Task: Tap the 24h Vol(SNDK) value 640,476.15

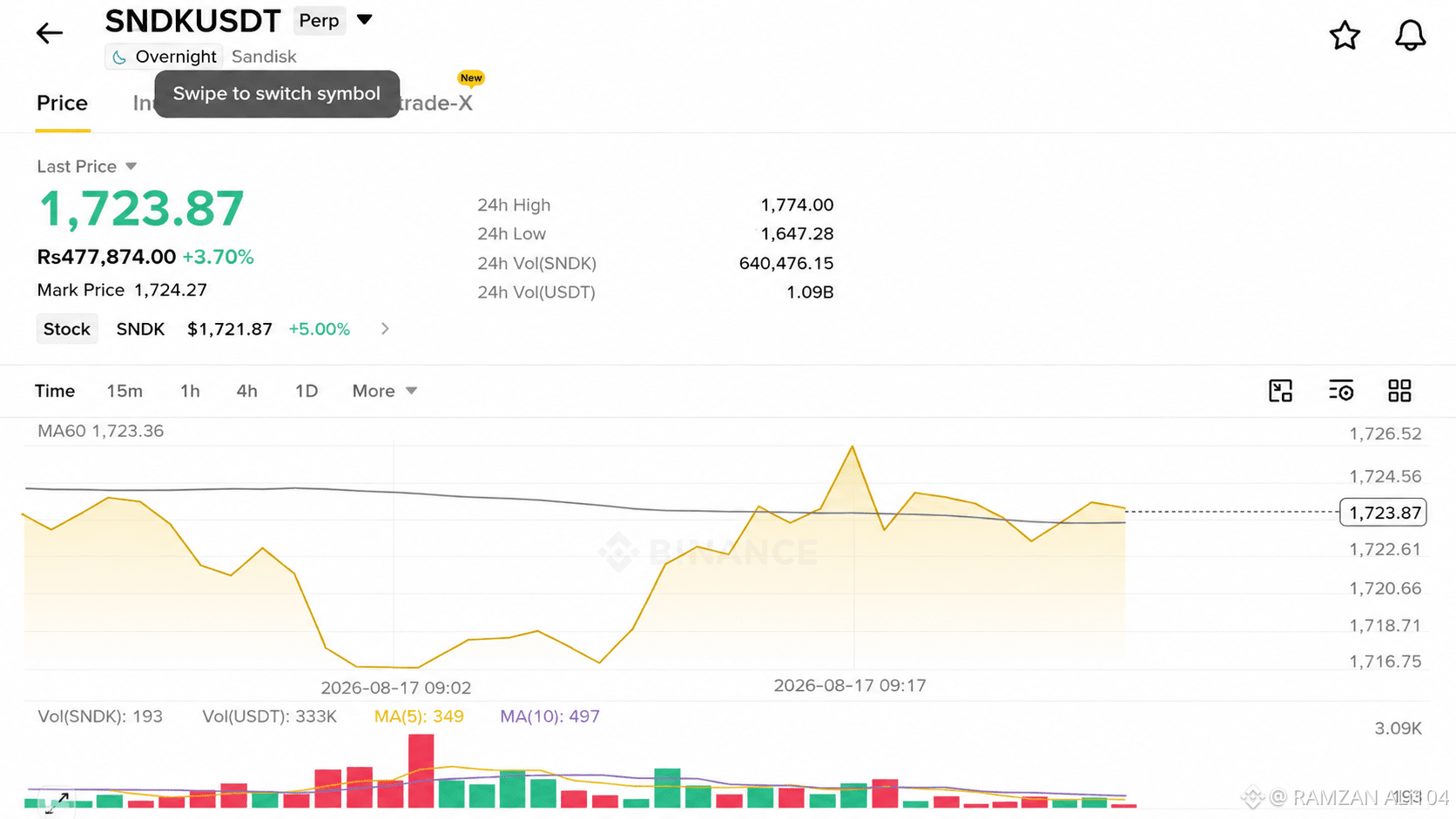Action: click(786, 263)
